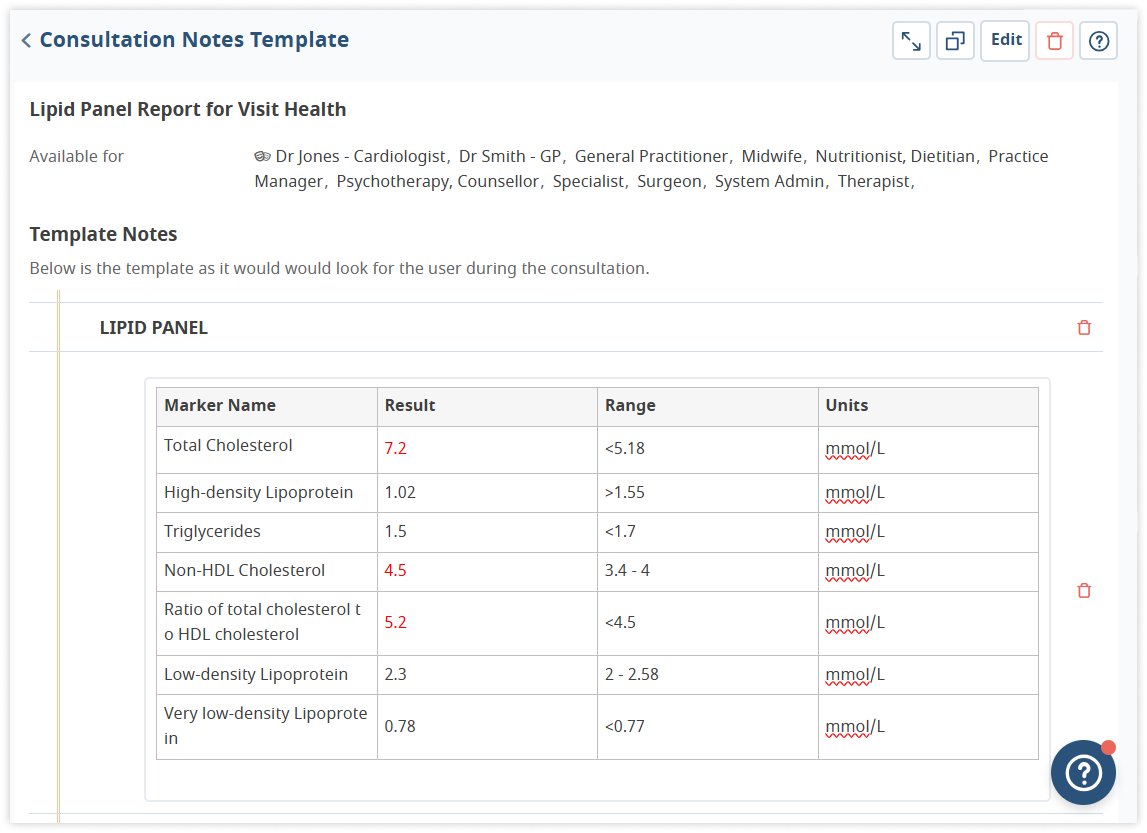Duplicate this template with copy icon
1147x833 pixels.
955,41
